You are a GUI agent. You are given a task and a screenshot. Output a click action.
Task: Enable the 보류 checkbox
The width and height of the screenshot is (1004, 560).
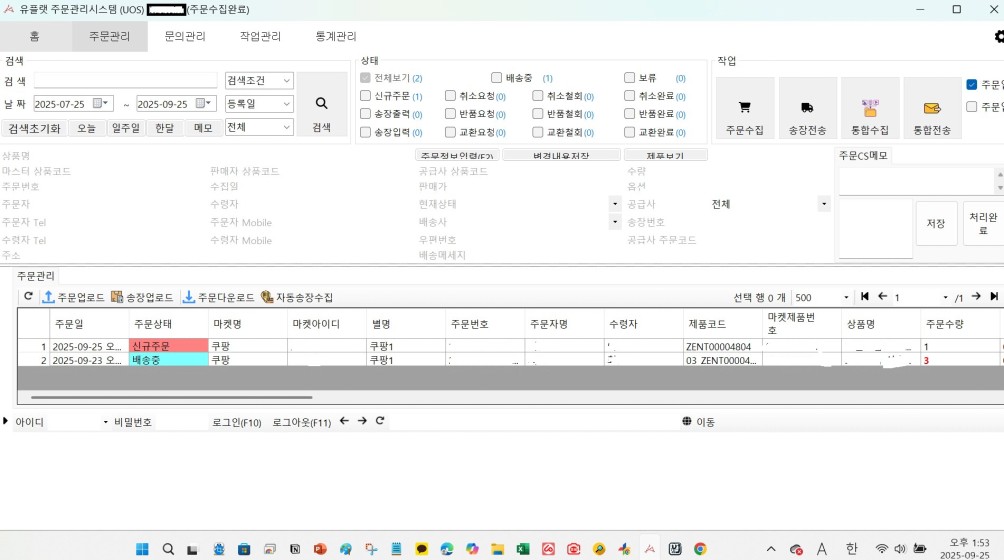click(630, 78)
